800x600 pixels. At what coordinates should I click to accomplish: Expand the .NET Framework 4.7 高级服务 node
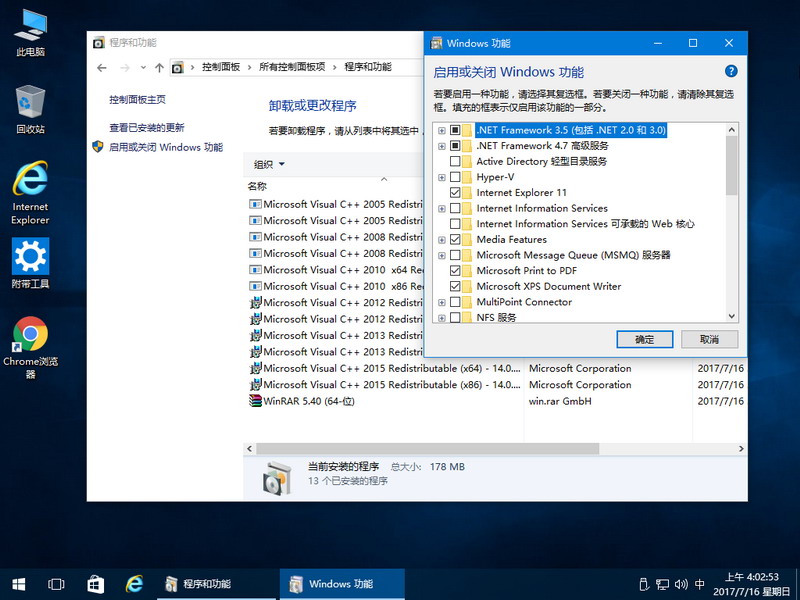pos(441,146)
